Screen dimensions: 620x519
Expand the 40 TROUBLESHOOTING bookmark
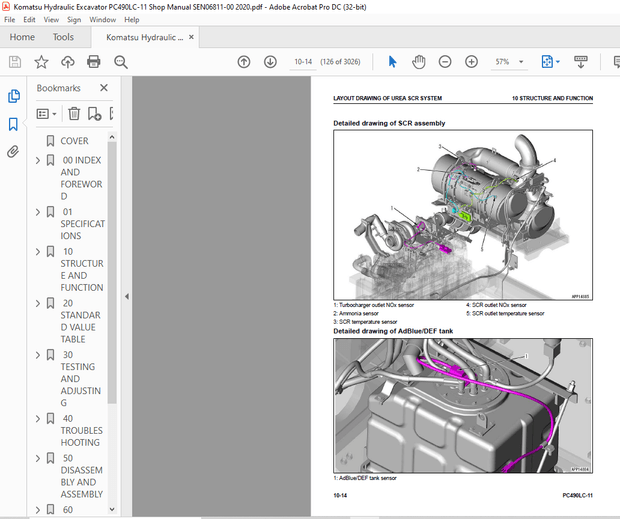[38, 419]
